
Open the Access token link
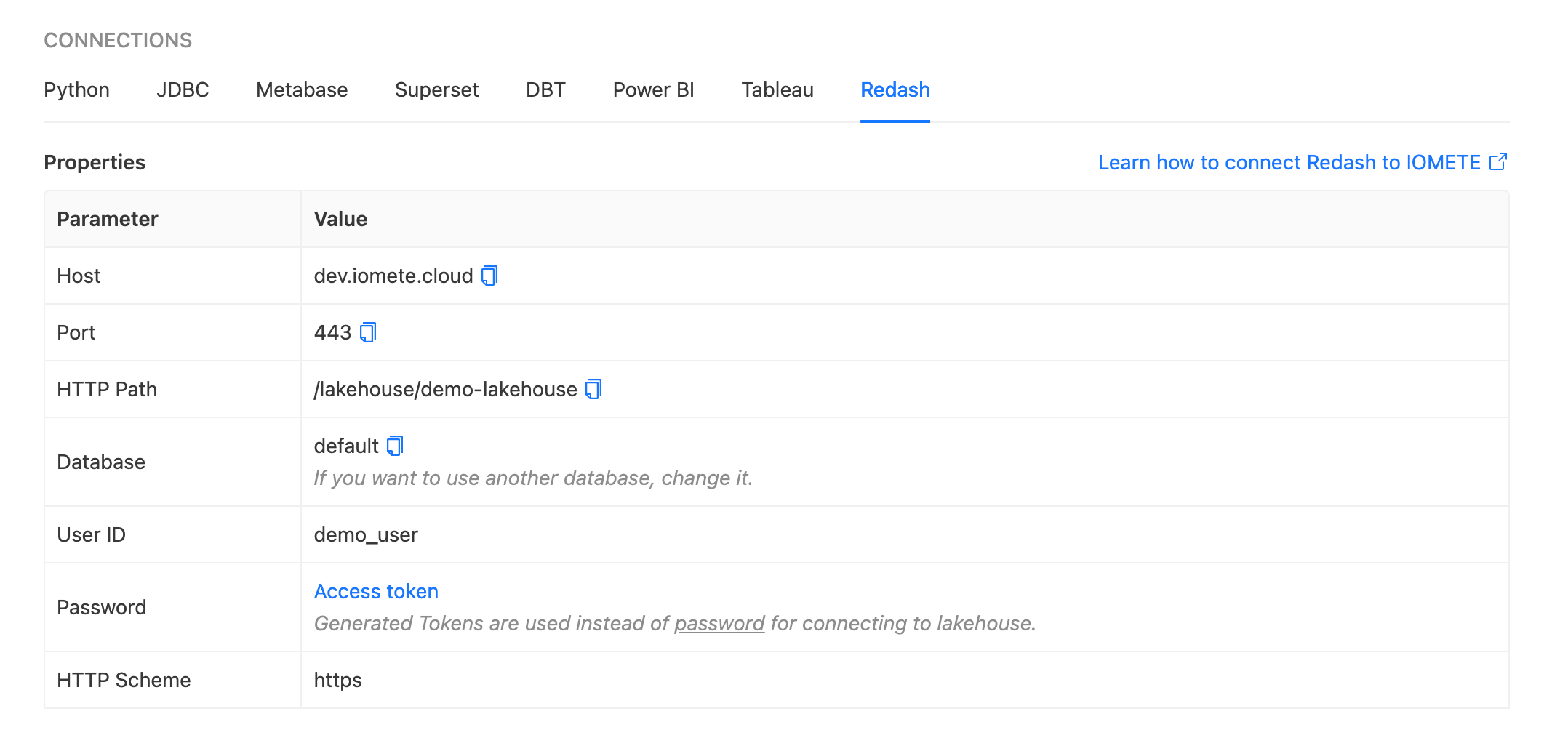[376, 592]
